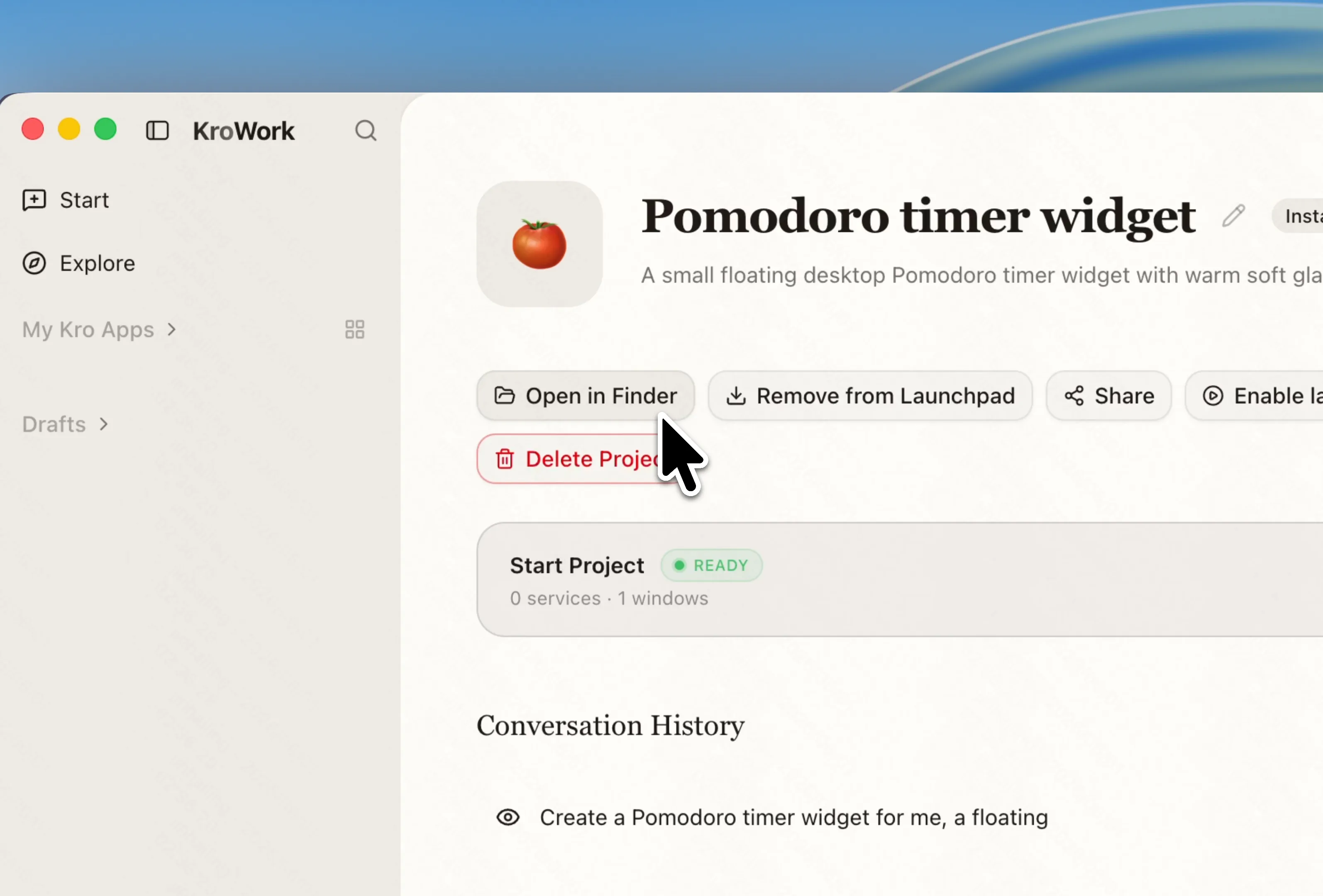This screenshot has height=896, width=1323.
Task: Click the Start Project card
Action: point(899,579)
